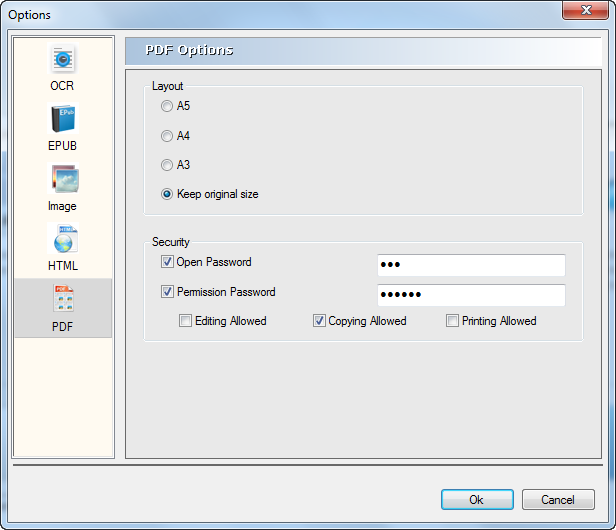The height and width of the screenshot is (530, 616).
Task: Enable the Editing Allowed checkbox
Action: pyautogui.click(x=185, y=321)
